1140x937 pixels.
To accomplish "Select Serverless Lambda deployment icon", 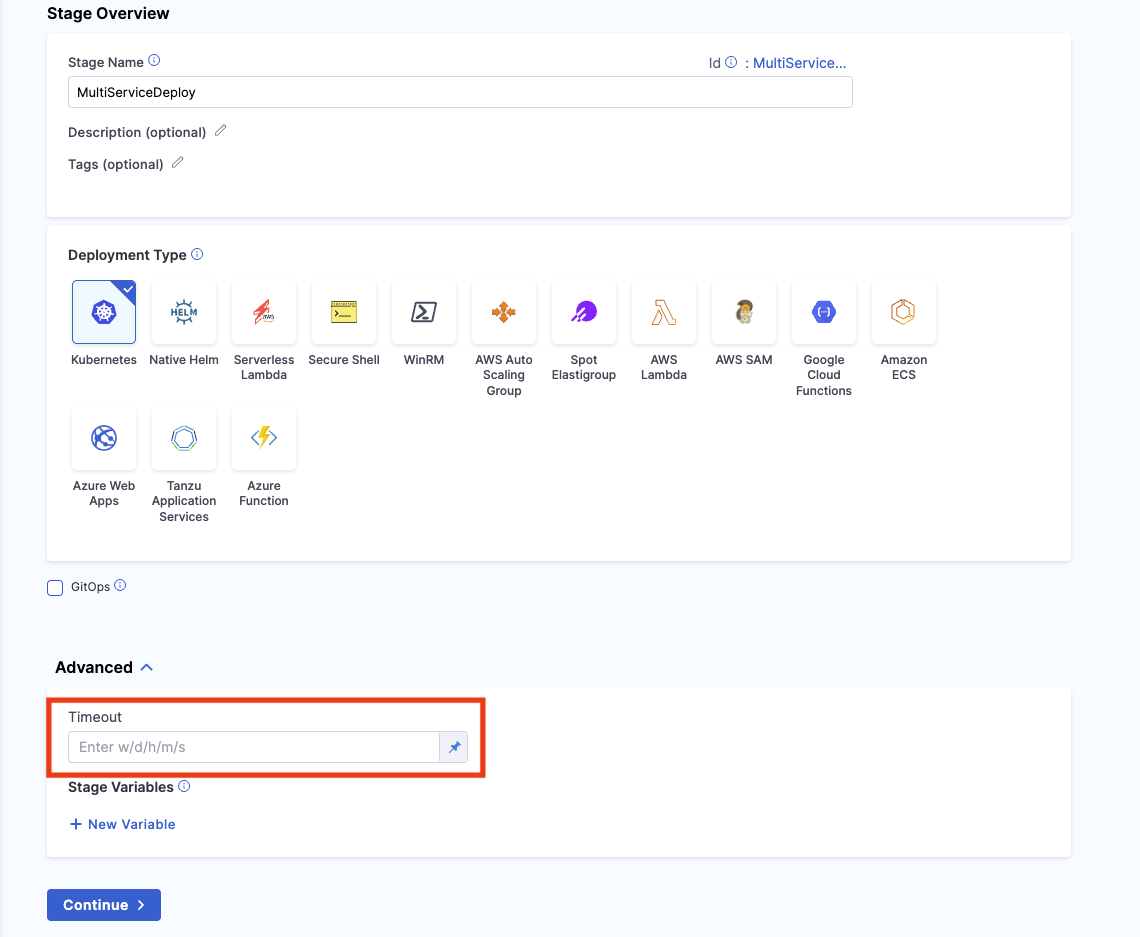I will click(264, 312).
